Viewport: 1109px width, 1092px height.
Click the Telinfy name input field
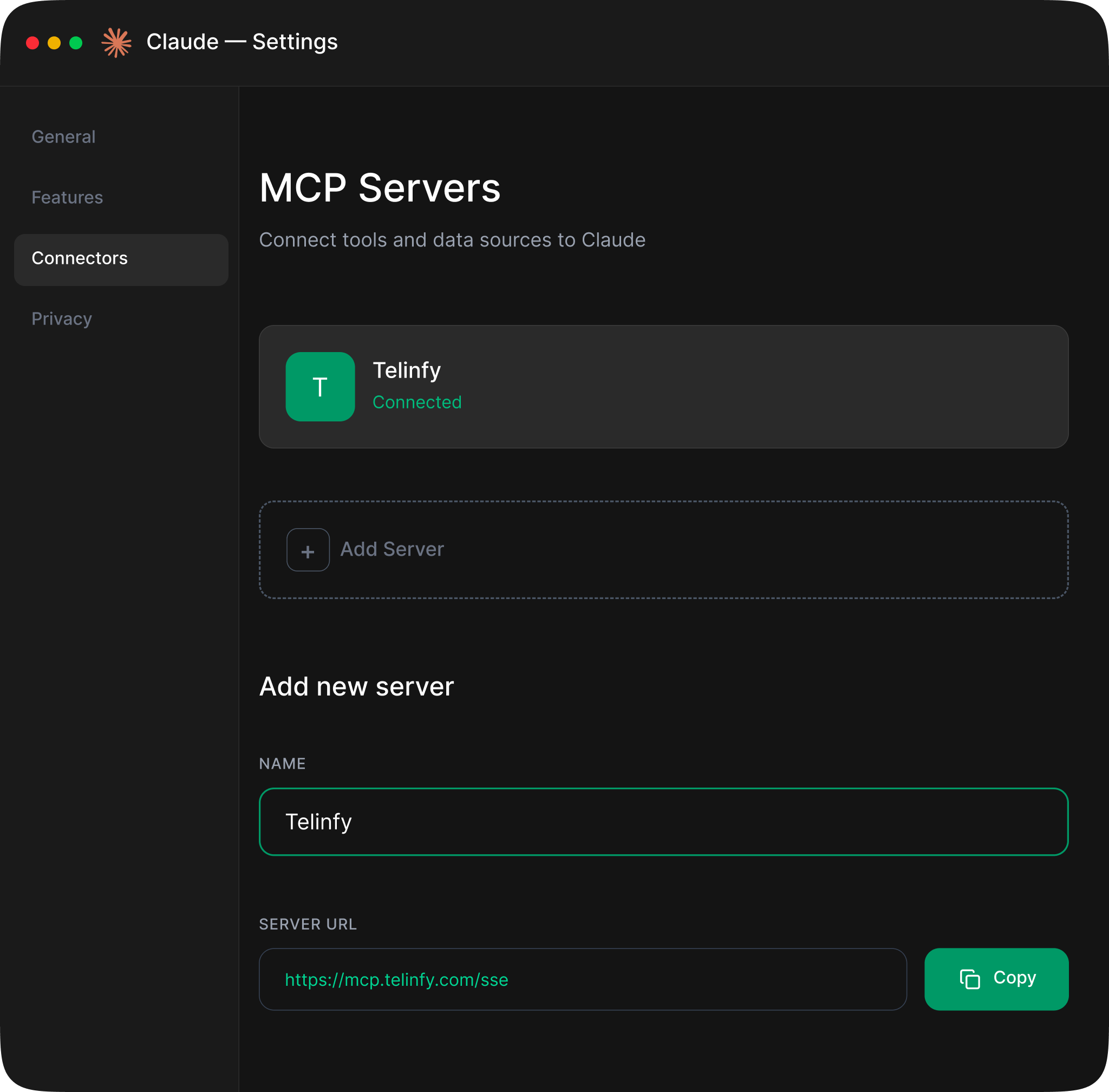[x=663, y=821]
